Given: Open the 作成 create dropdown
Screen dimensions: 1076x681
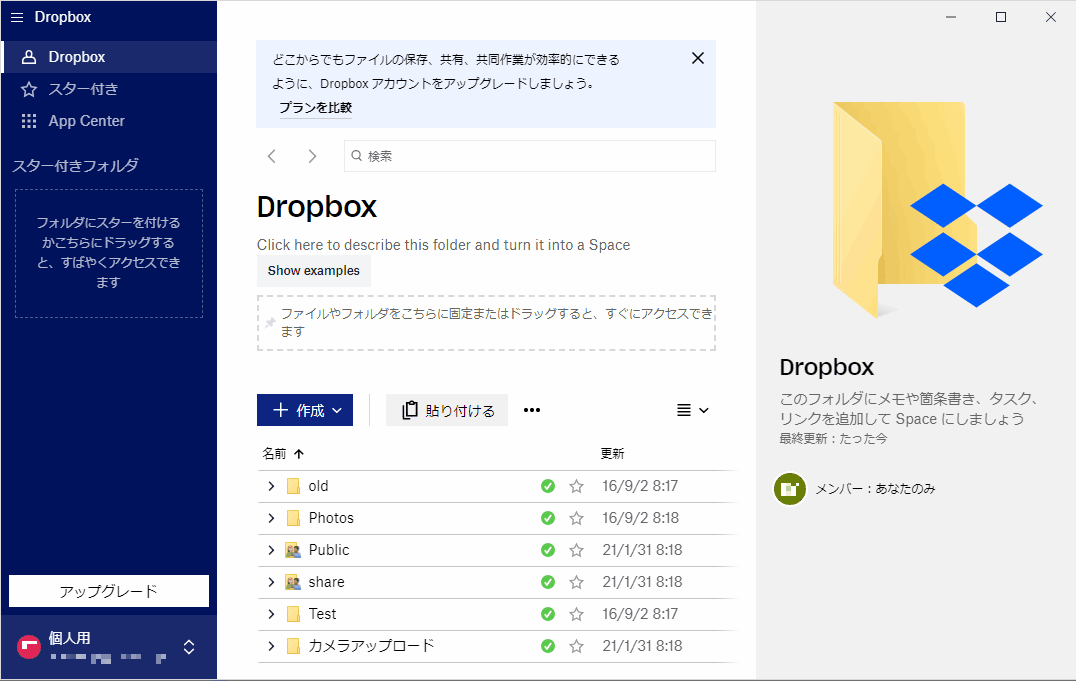Looking at the screenshot, I should click(305, 410).
